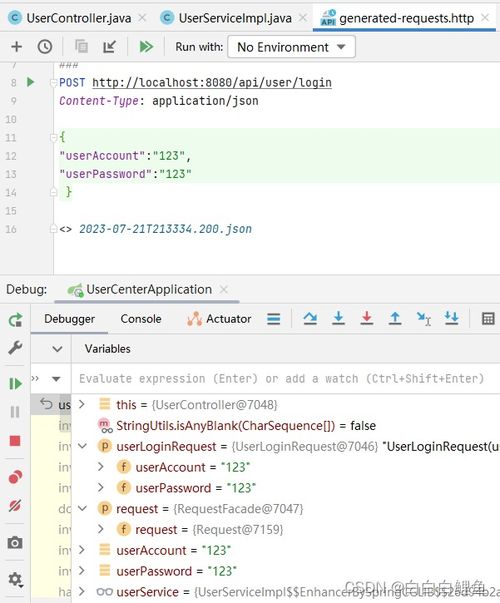The width and height of the screenshot is (500, 603).
Task: Click the Step Out debugger icon
Action: pos(395,318)
